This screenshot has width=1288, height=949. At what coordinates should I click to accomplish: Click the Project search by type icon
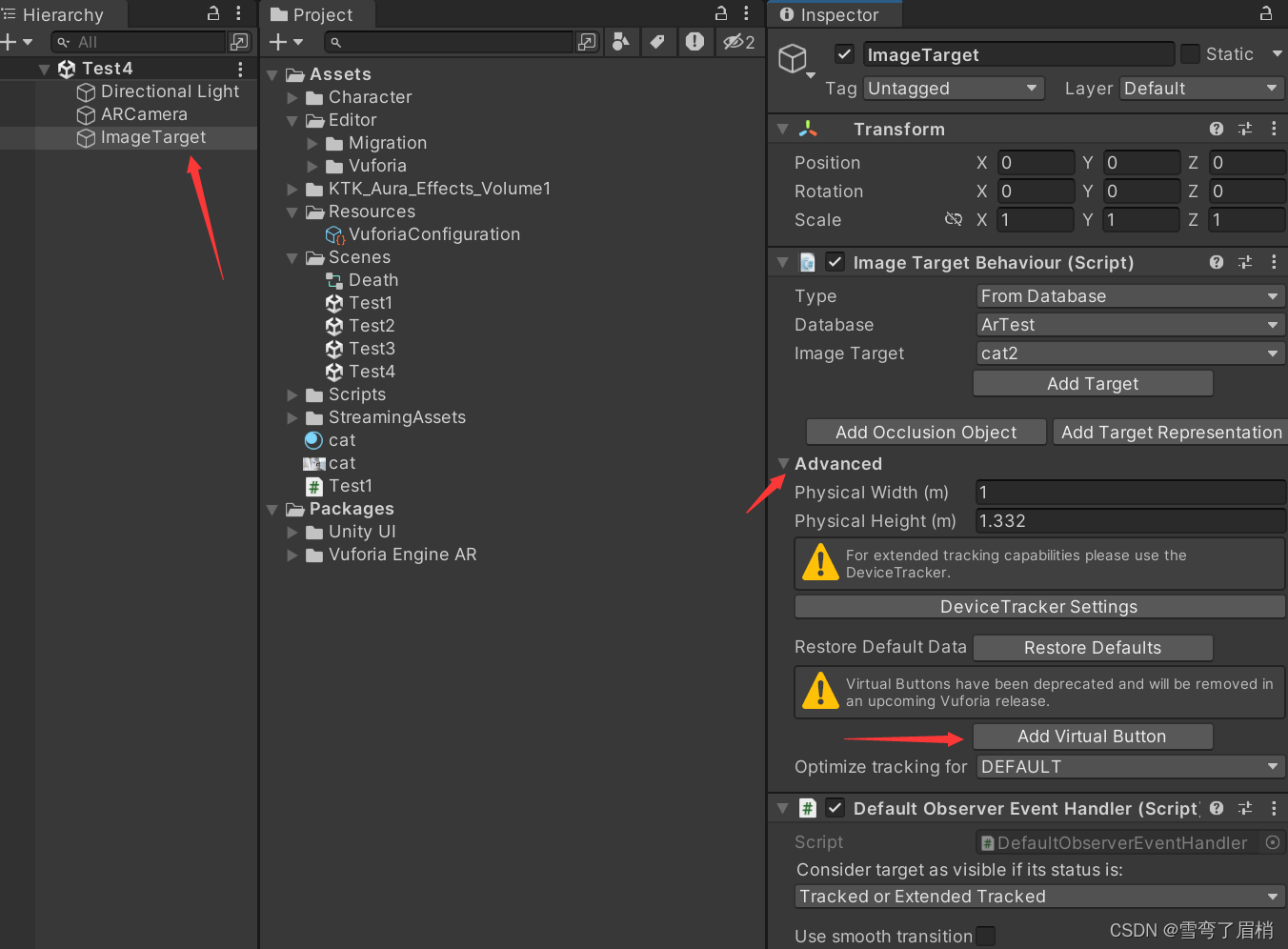point(621,42)
